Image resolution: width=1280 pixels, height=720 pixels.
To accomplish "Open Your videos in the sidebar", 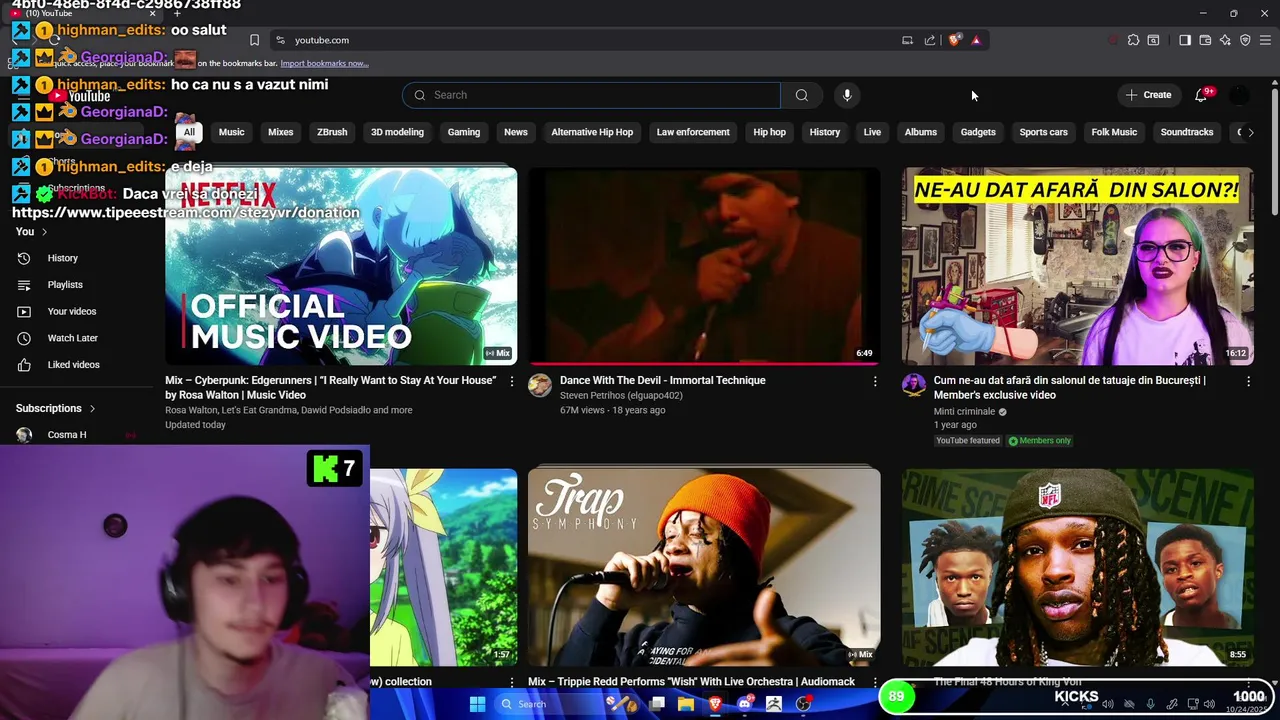I will [72, 311].
